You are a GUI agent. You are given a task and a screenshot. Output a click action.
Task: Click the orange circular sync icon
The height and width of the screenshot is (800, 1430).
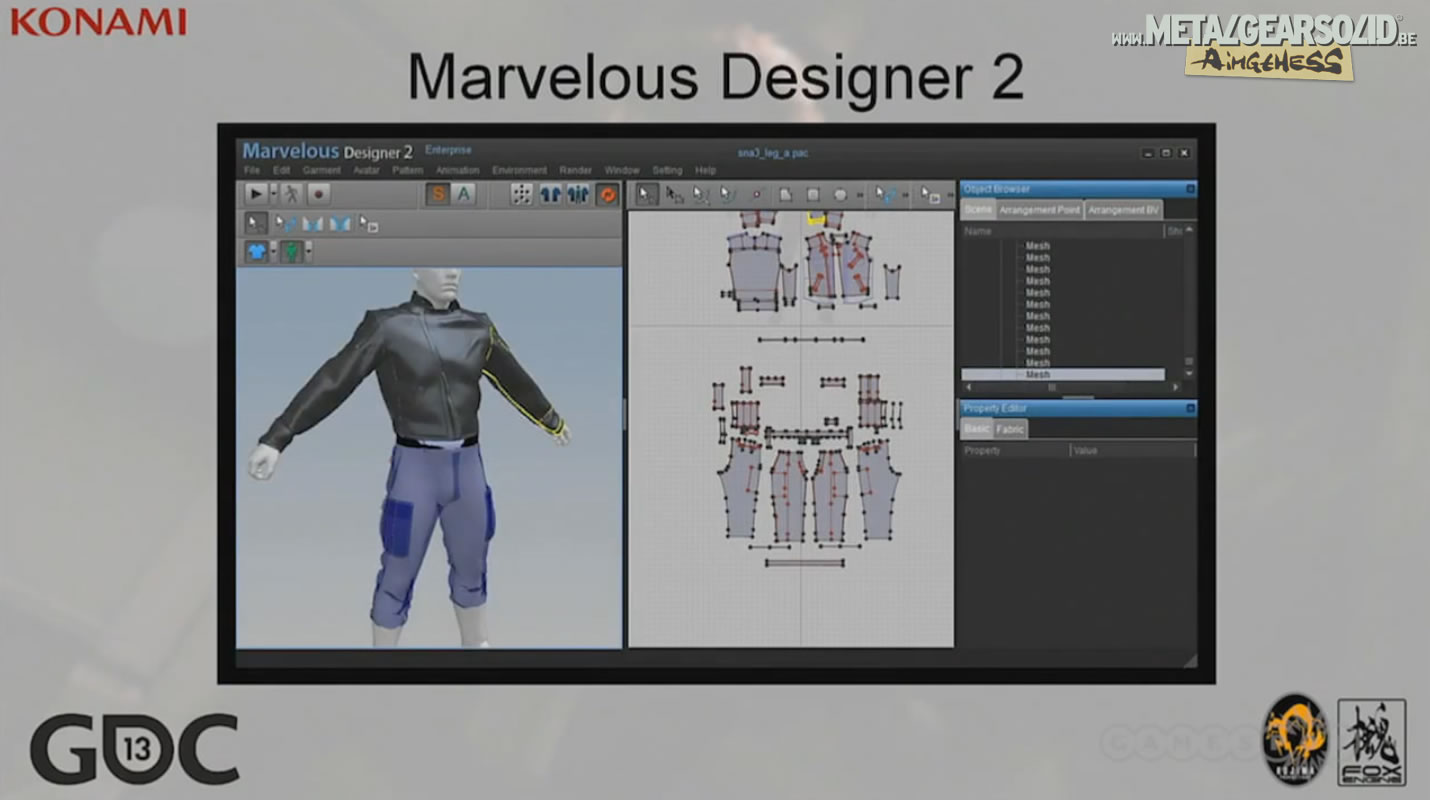(608, 194)
